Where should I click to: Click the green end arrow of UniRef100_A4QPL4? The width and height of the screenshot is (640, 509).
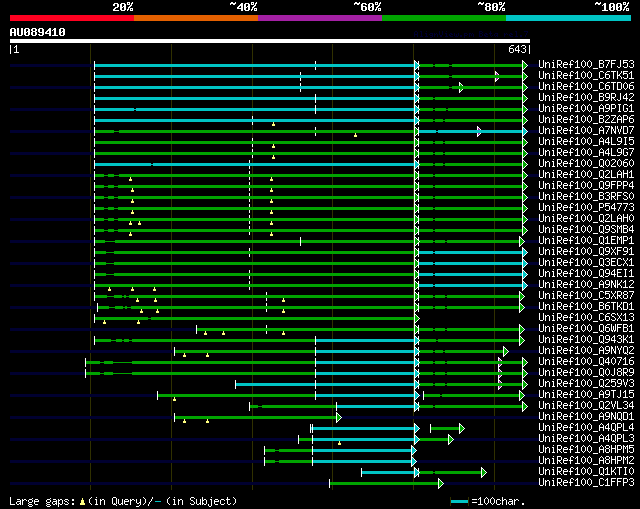pyautogui.click(x=462, y=429)
